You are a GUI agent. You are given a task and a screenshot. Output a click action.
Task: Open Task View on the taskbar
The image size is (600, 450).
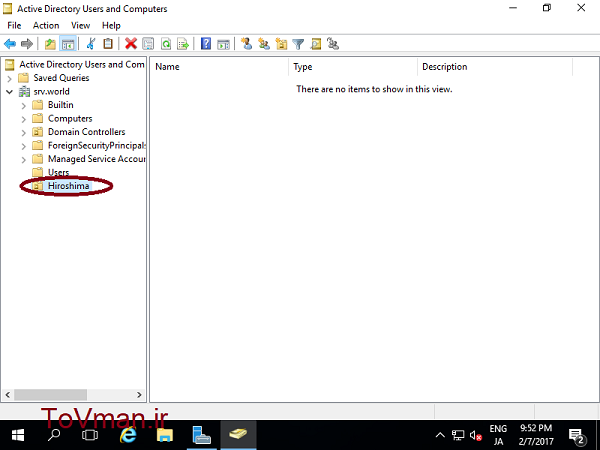(90, 435)
